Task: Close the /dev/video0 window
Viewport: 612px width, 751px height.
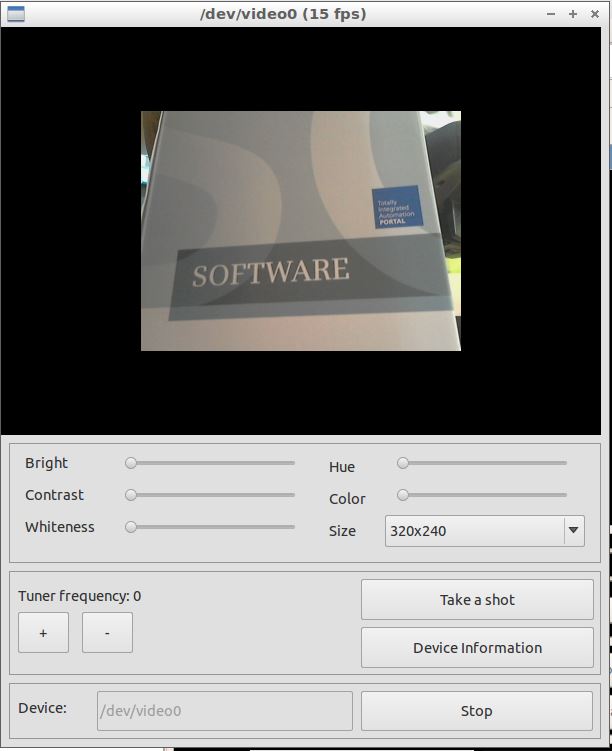Action: point(594,14)
